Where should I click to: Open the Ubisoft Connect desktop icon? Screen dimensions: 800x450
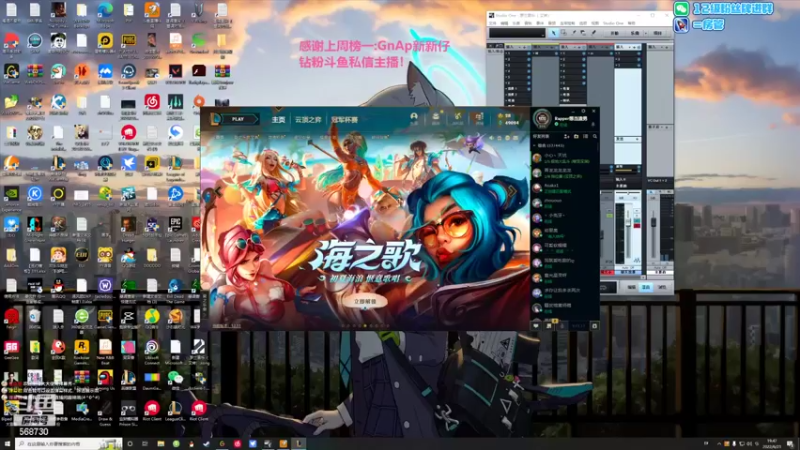[x=152, y=352]
